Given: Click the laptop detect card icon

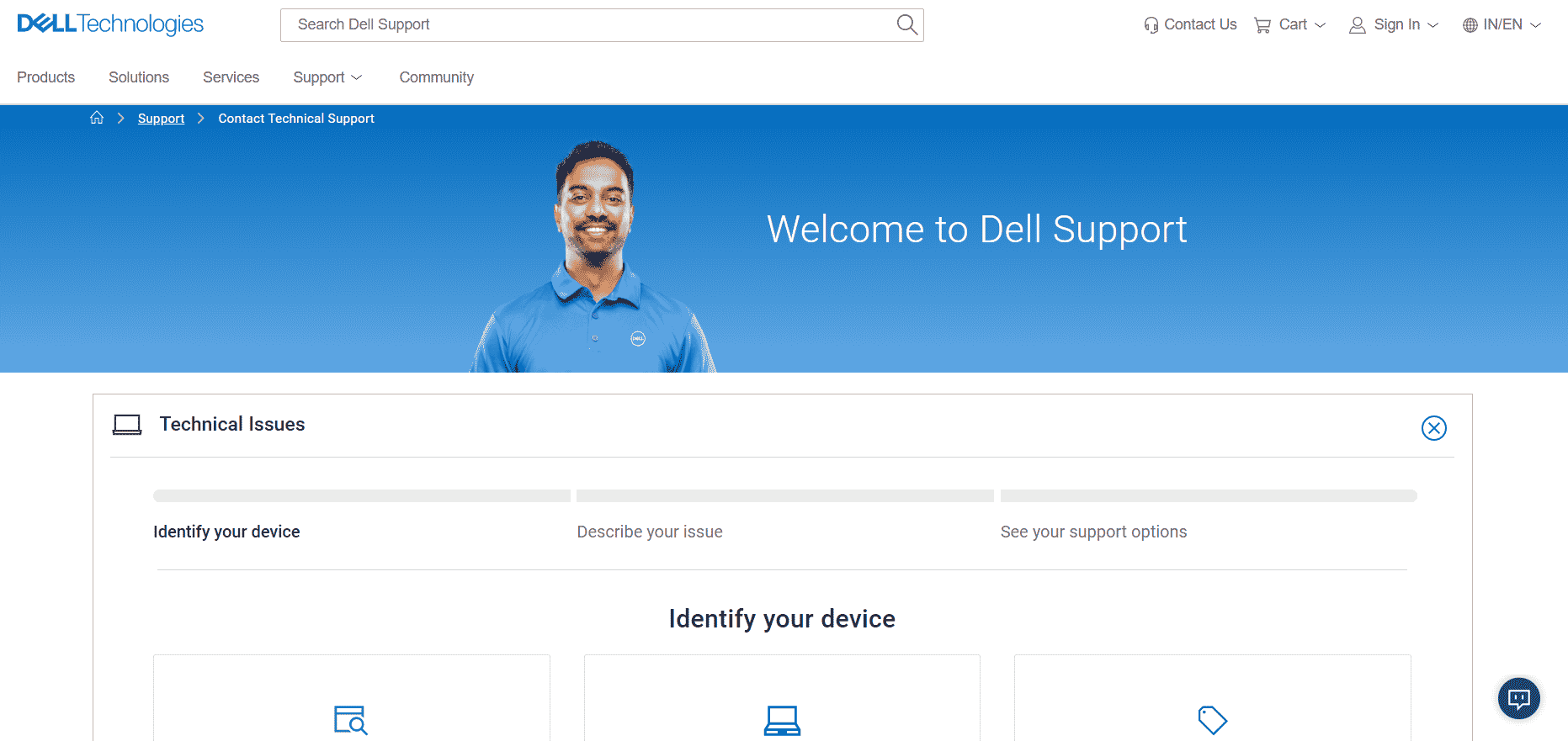Looking at the screenshot, I should click(x=782, y=721).
